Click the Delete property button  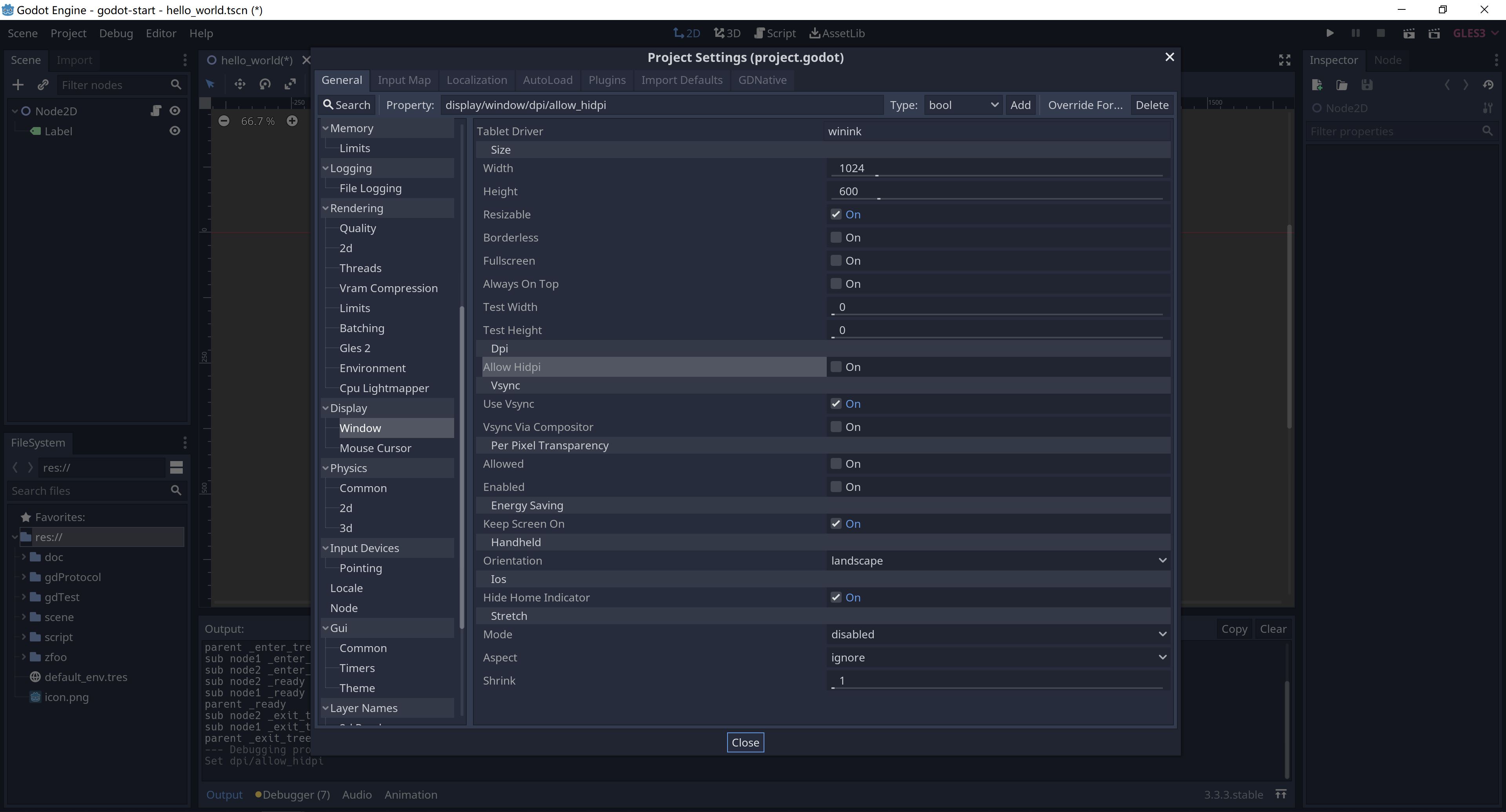pos(1152,105)
